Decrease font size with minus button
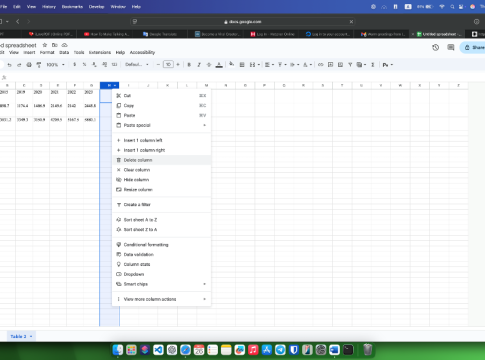Image resolution: width=485 pixels, height=360 pixels. [x=158, y=65]
